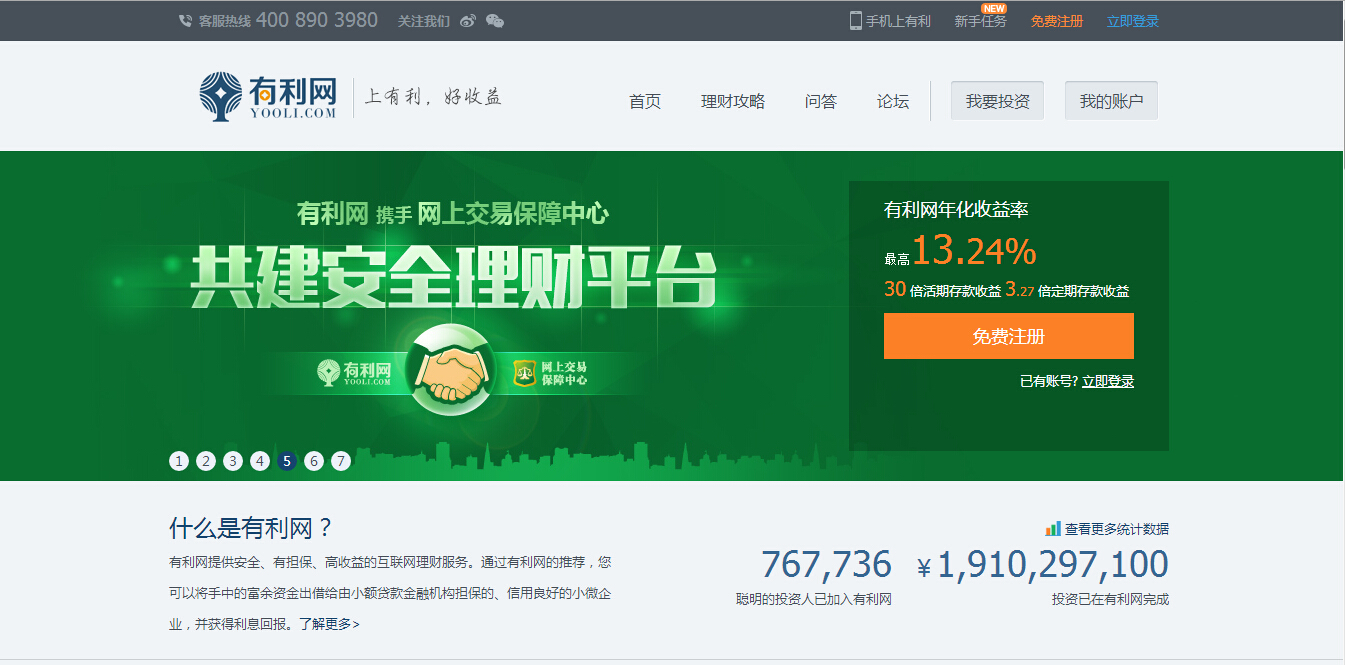Click the mobile phone icon
Viewport: 1345px width, 665px height.
856,20
